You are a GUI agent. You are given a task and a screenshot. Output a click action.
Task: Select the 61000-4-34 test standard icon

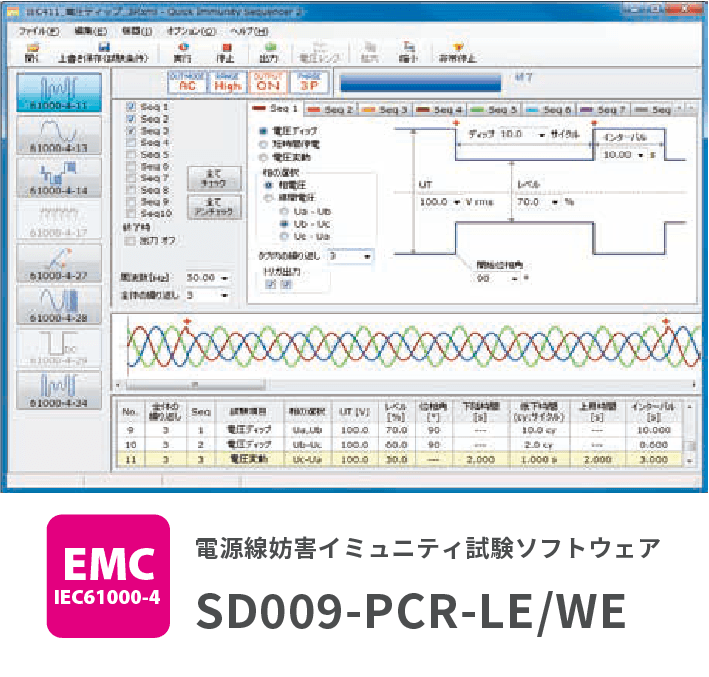pyautogui.click(x=59, y=390)
